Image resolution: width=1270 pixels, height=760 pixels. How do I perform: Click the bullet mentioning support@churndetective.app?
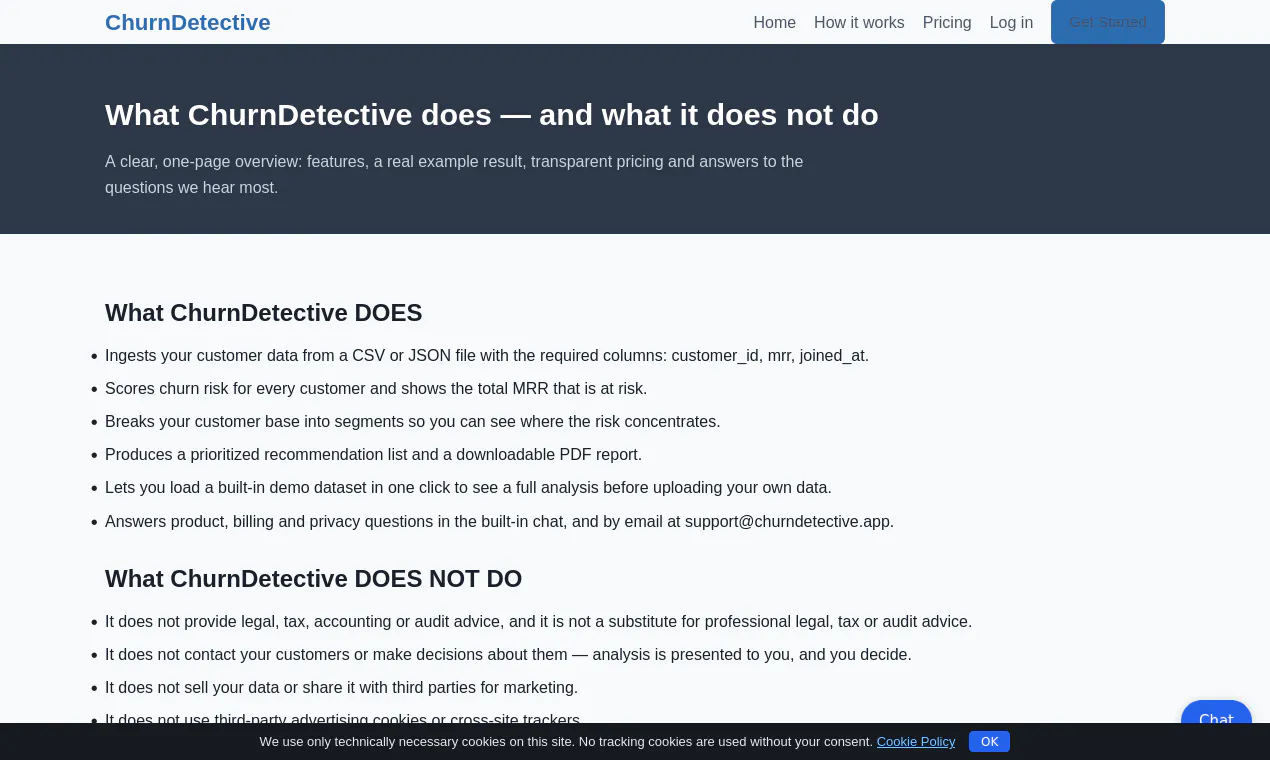tap(500, 521)
